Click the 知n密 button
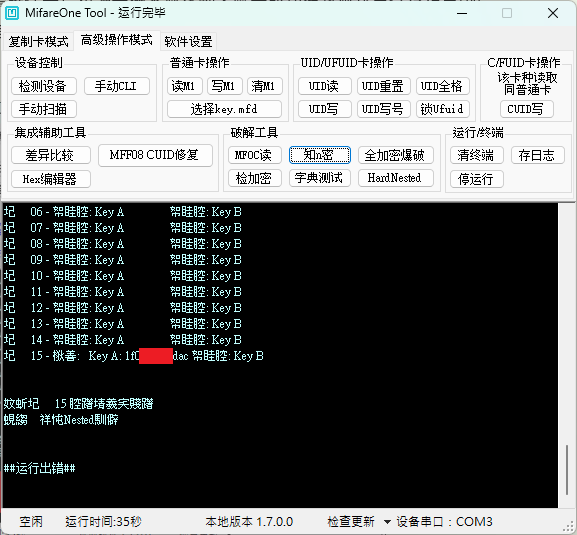The width and height of the screenshot is (577, 535). 319,155
